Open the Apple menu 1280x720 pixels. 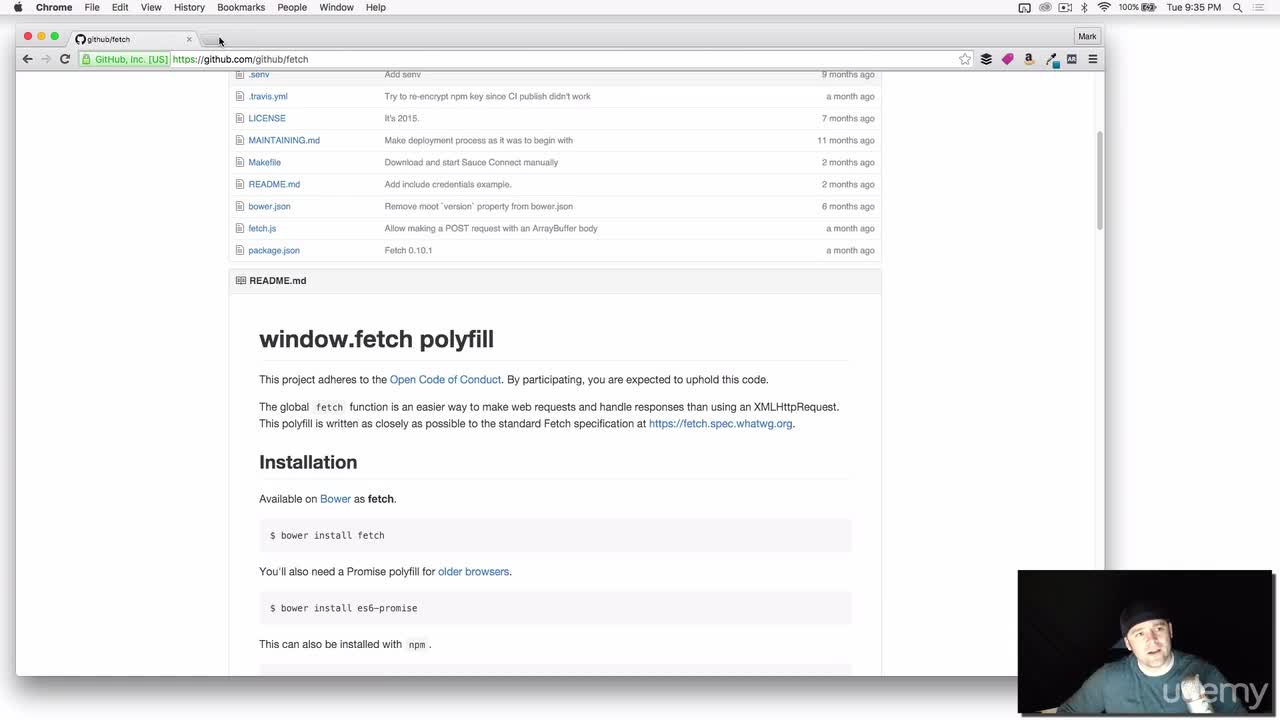18,7
